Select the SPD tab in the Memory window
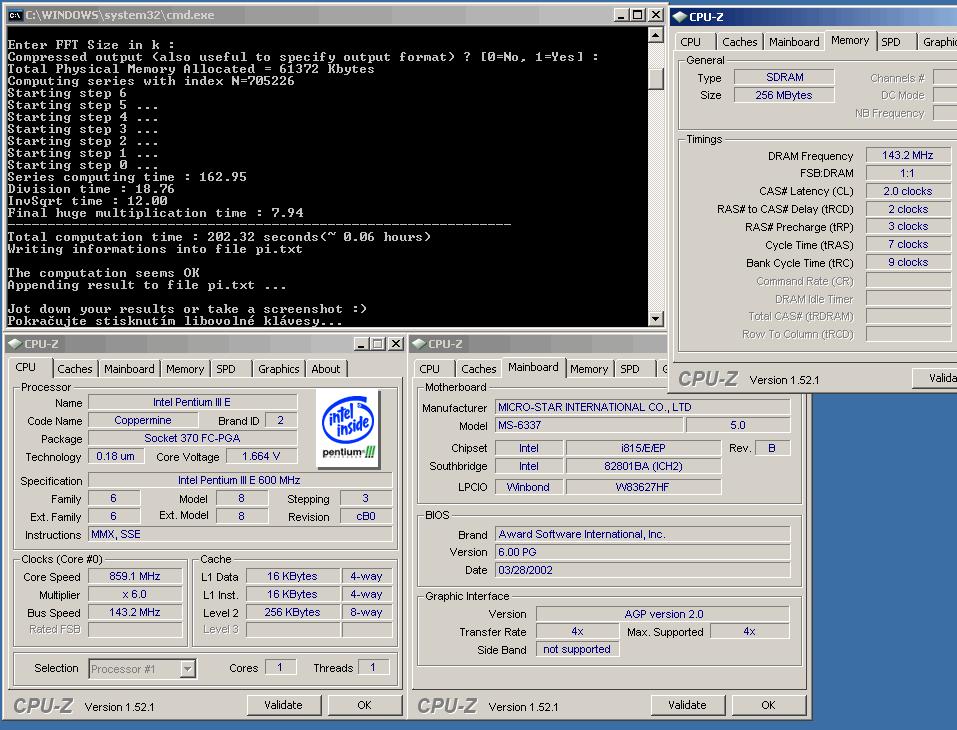This screenshot has width=957, height=730. pos(890,42)
